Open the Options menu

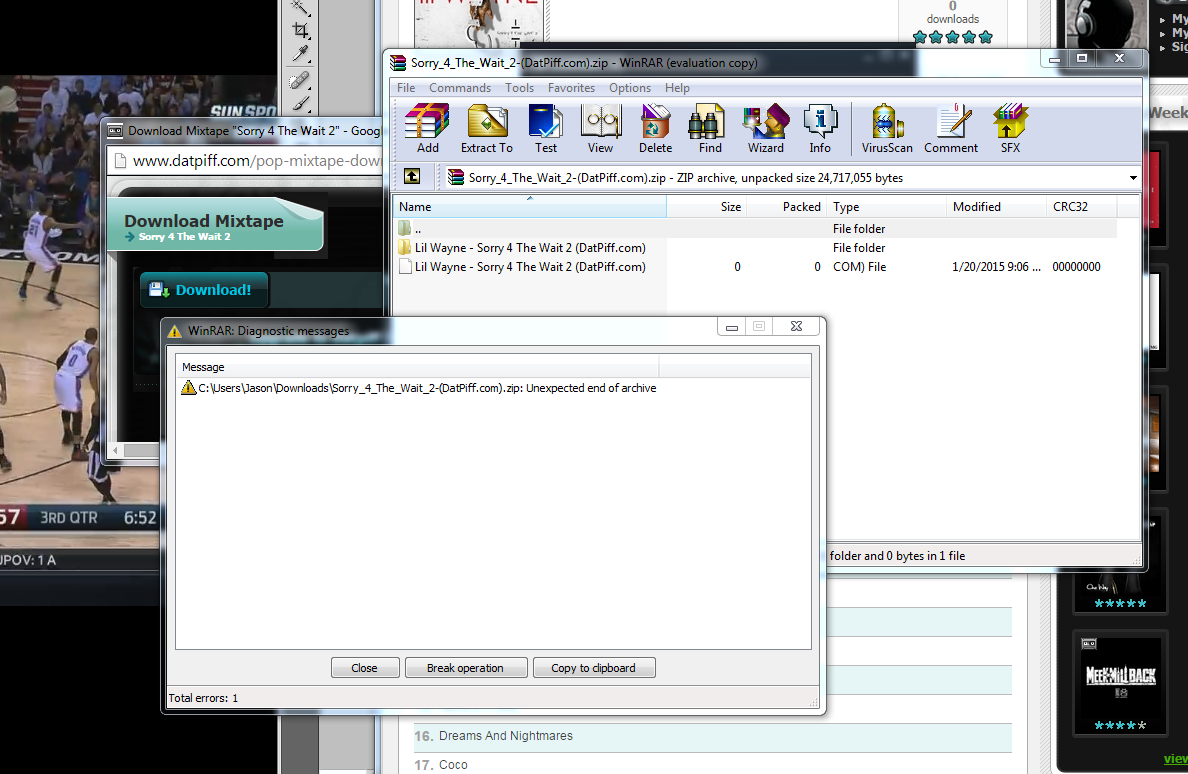pyautogui.click(x=630, y=88)
